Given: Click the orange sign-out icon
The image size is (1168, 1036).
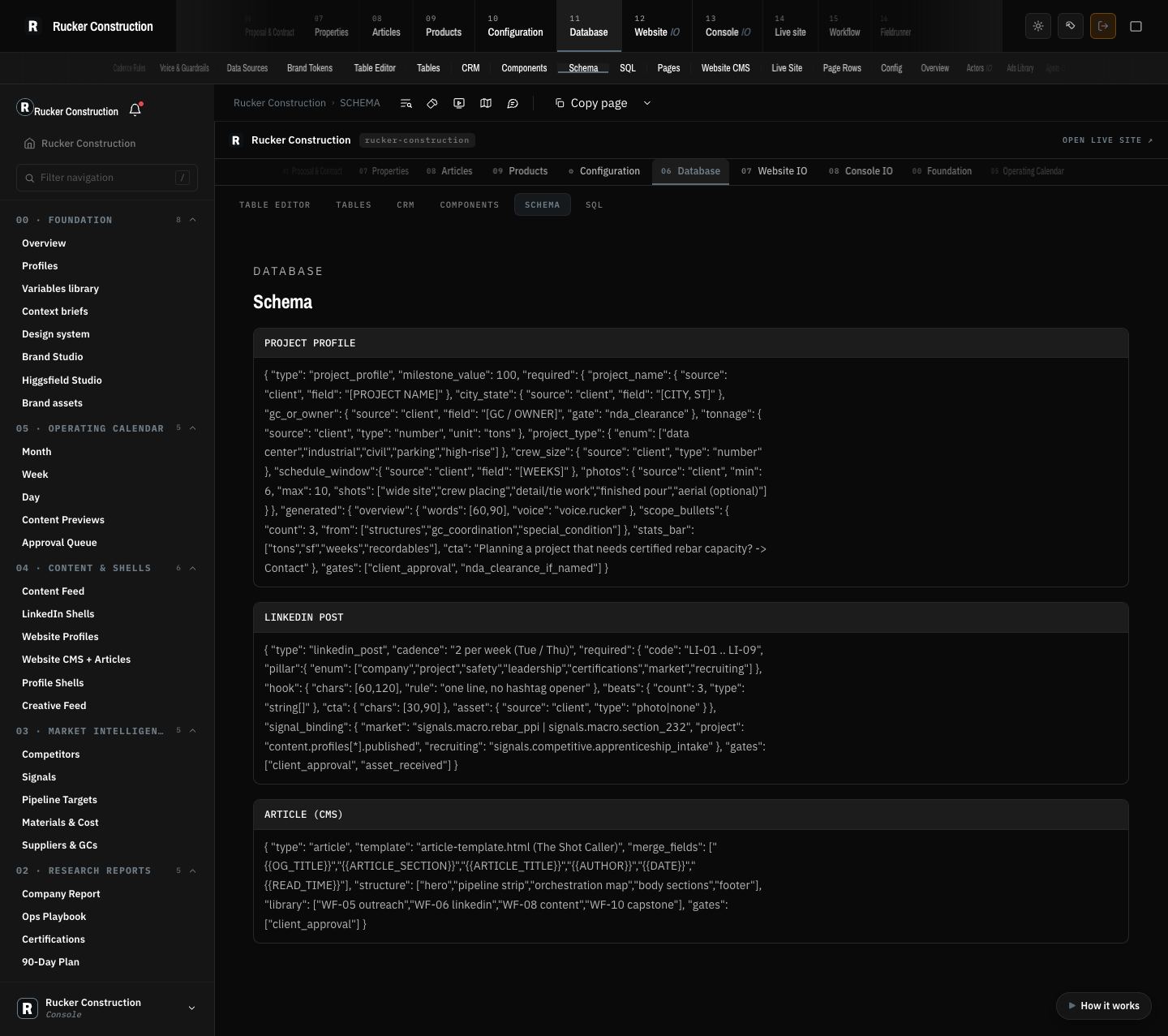Looking at the screenshot, I should click(x=1103, y=26).
